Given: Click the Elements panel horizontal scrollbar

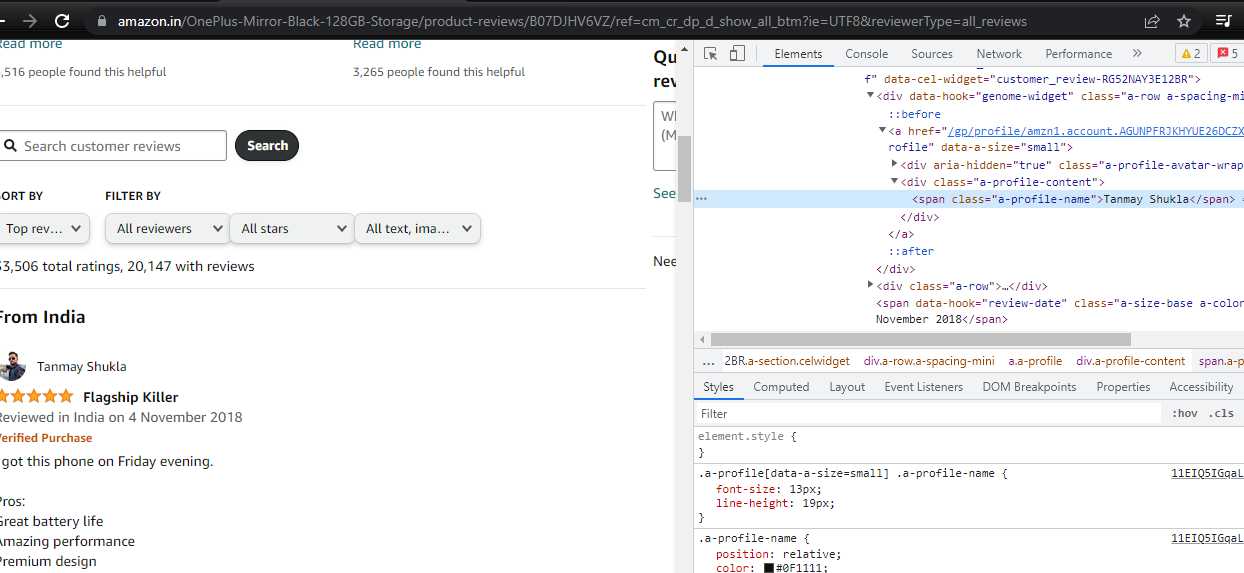Looking at the screenshot, I should pyautogui.click(x=920, y=340).
